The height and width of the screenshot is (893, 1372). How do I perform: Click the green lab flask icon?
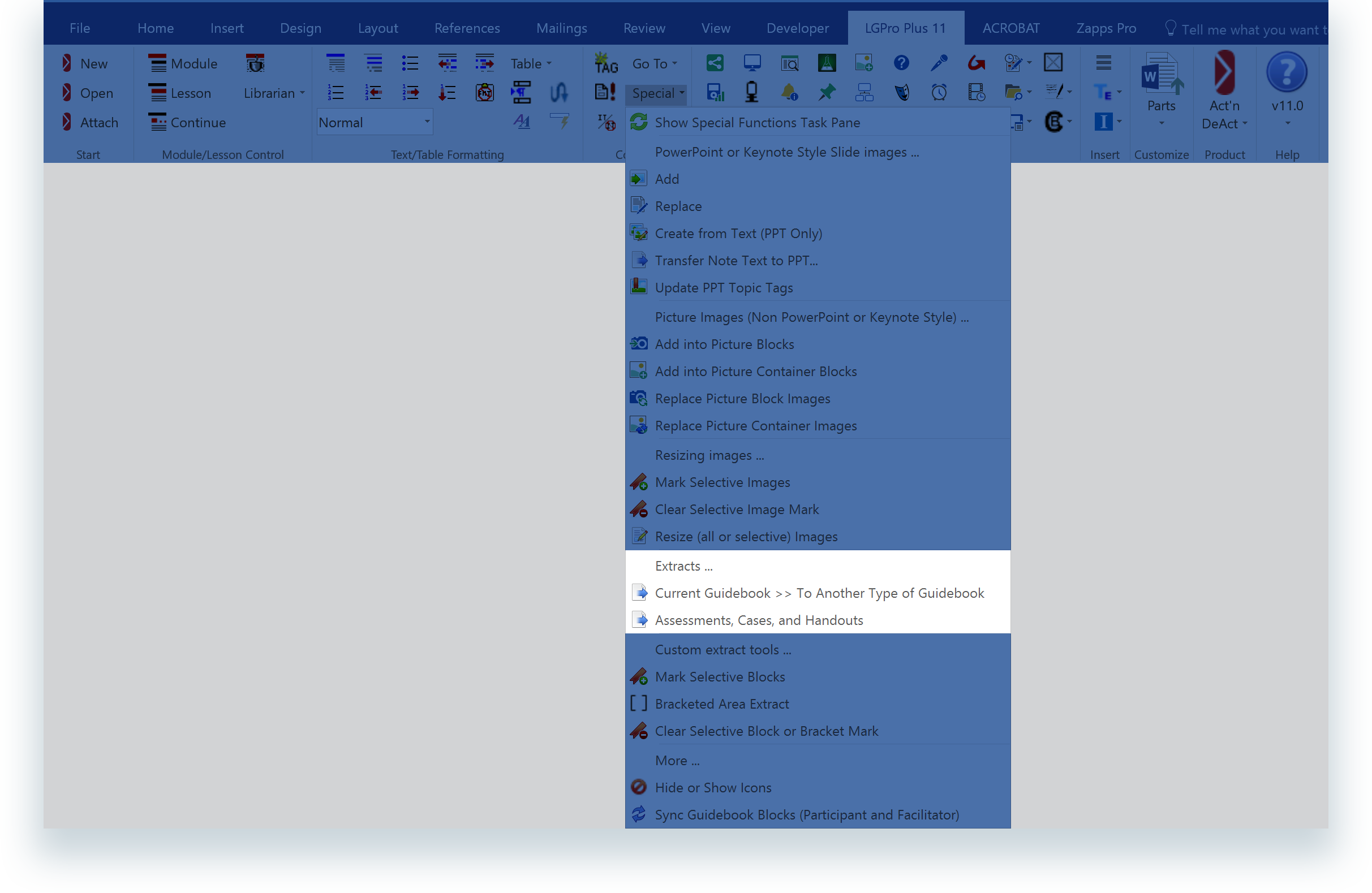[827, 62]
